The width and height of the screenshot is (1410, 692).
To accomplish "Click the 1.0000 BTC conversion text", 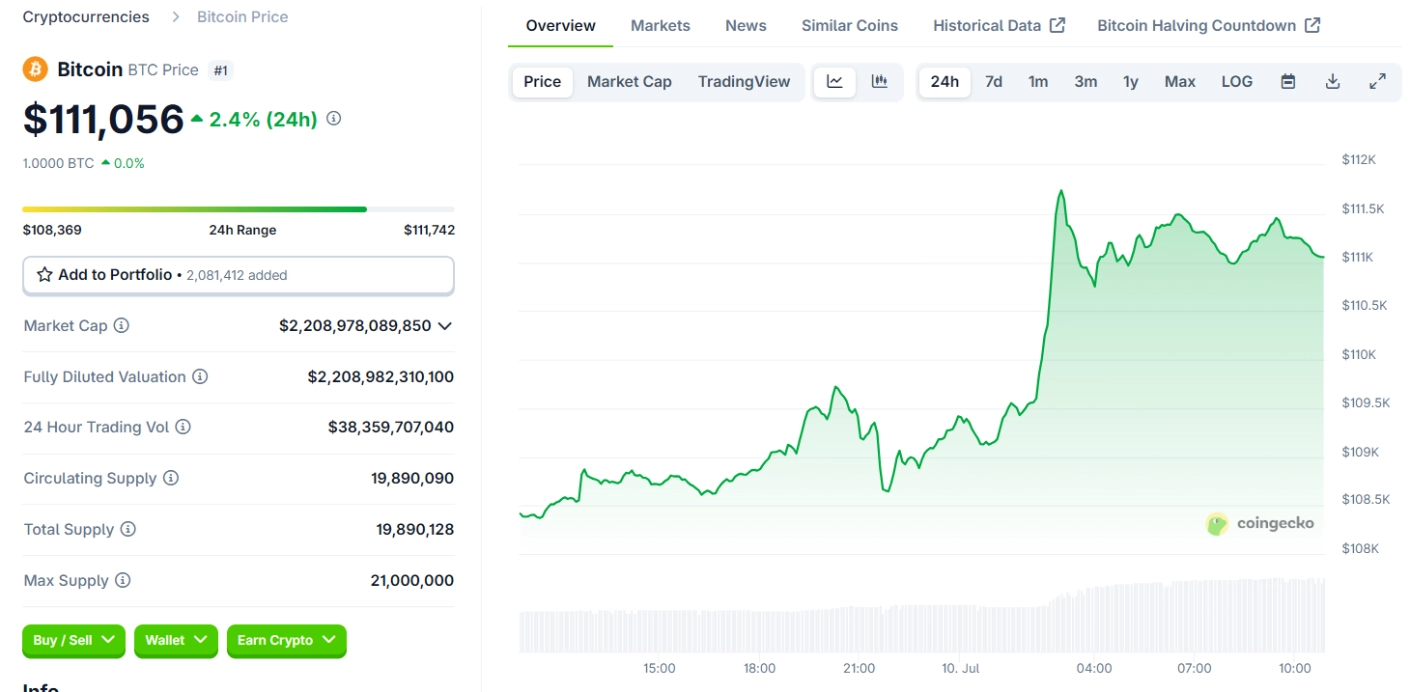I will point(58,163).
